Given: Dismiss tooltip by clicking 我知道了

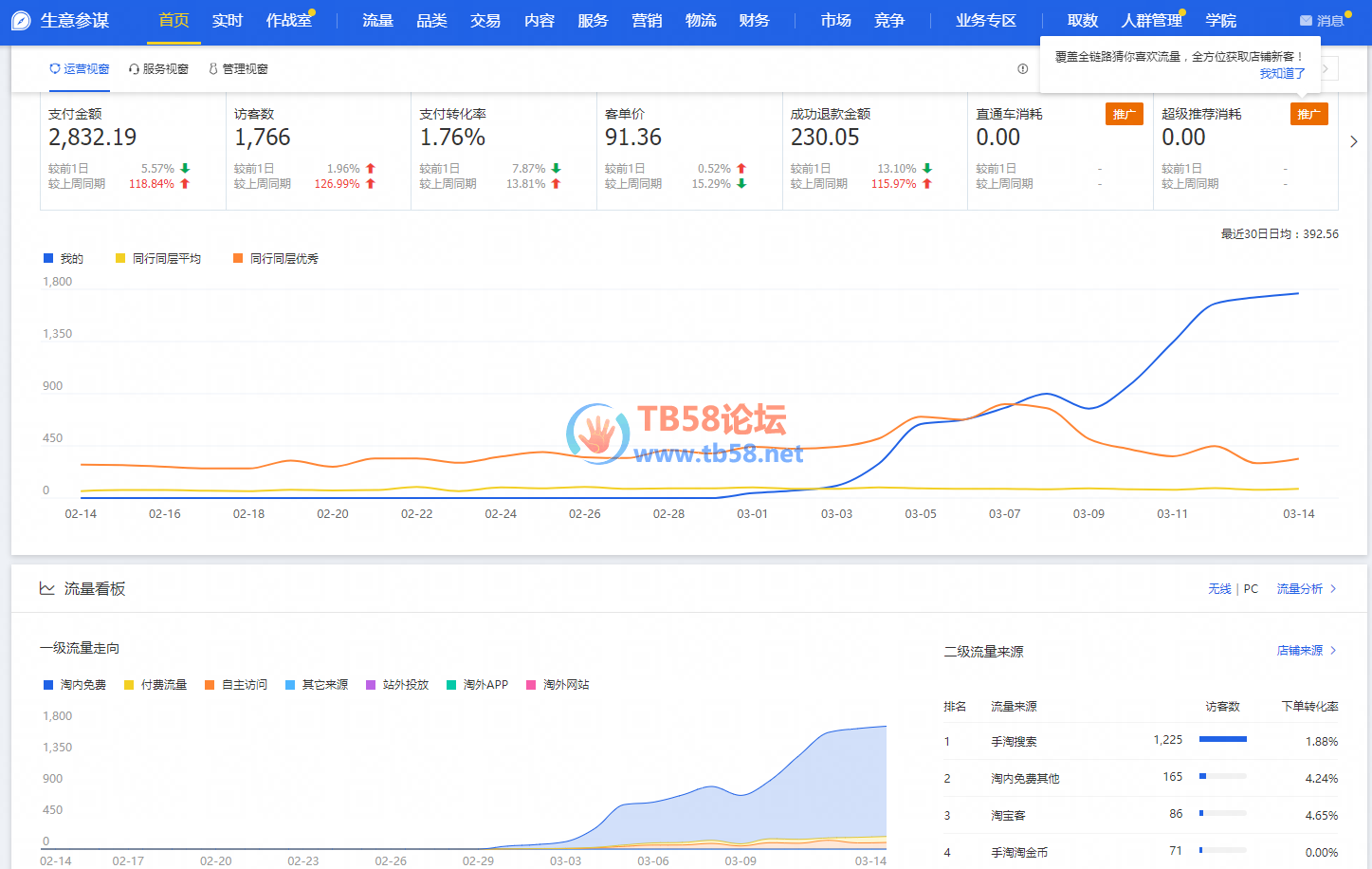Looking at the screenshot, I should 1282,73.
